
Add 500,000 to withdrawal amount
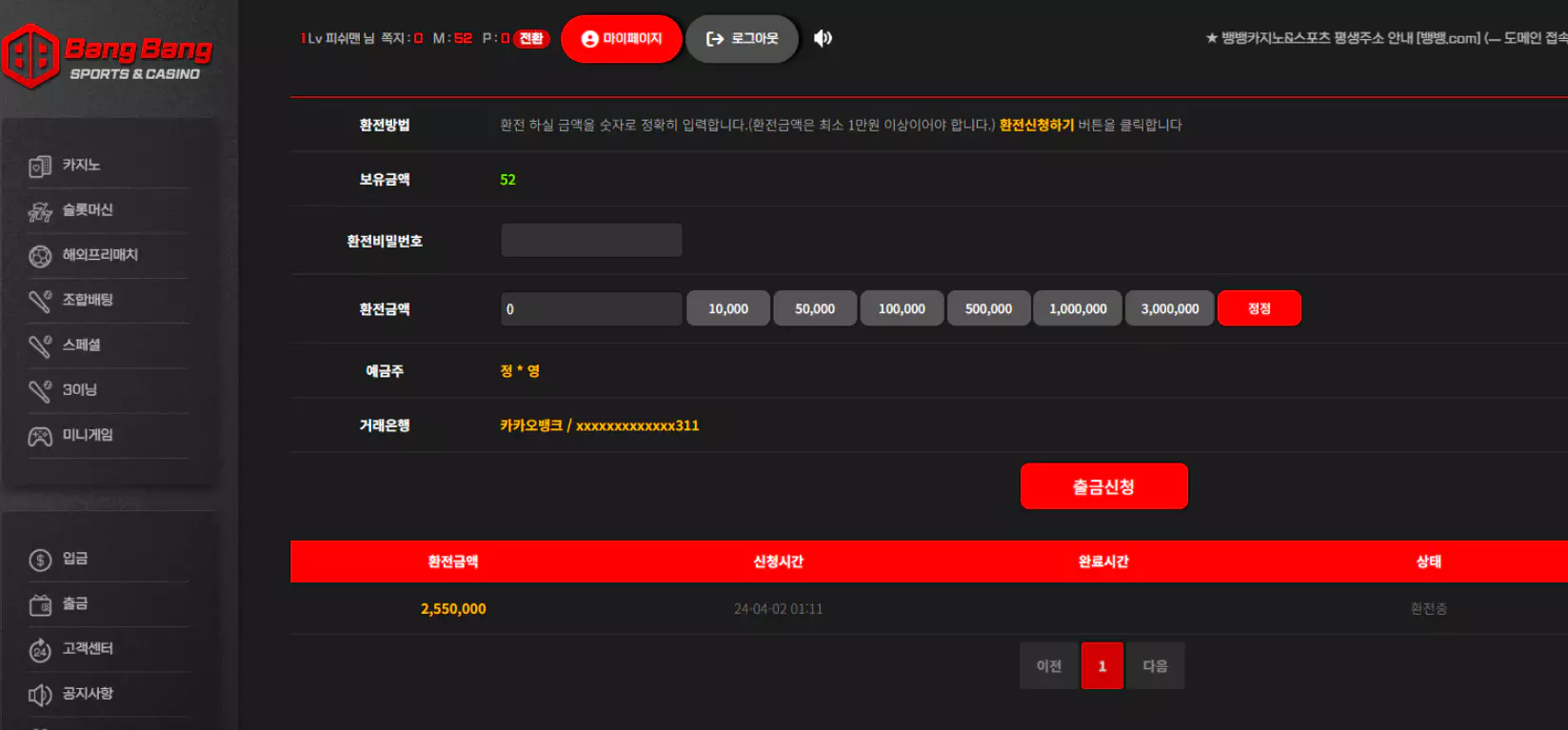[988, 308]
